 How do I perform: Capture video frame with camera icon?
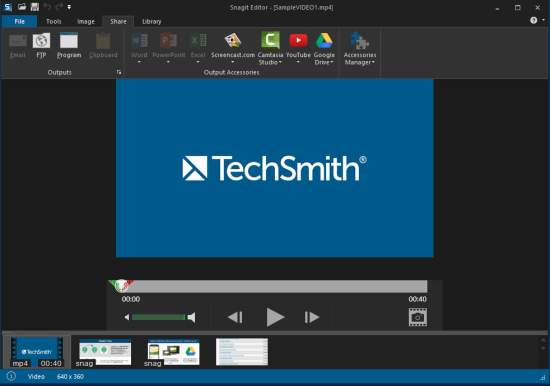click(x=417, y=317)
